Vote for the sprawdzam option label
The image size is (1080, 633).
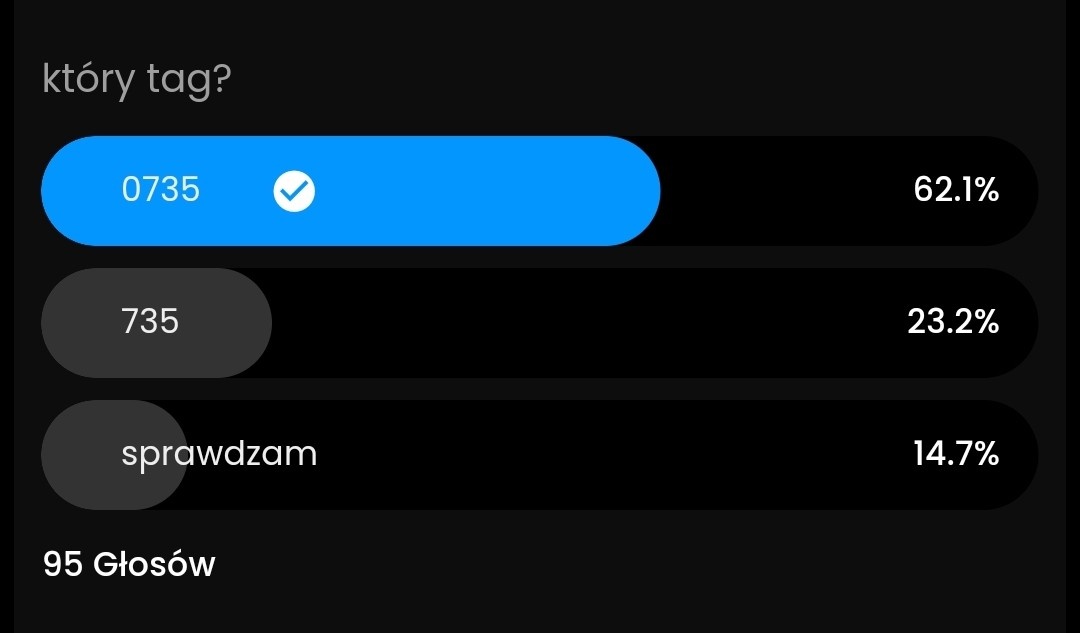(x=219, y=454)
